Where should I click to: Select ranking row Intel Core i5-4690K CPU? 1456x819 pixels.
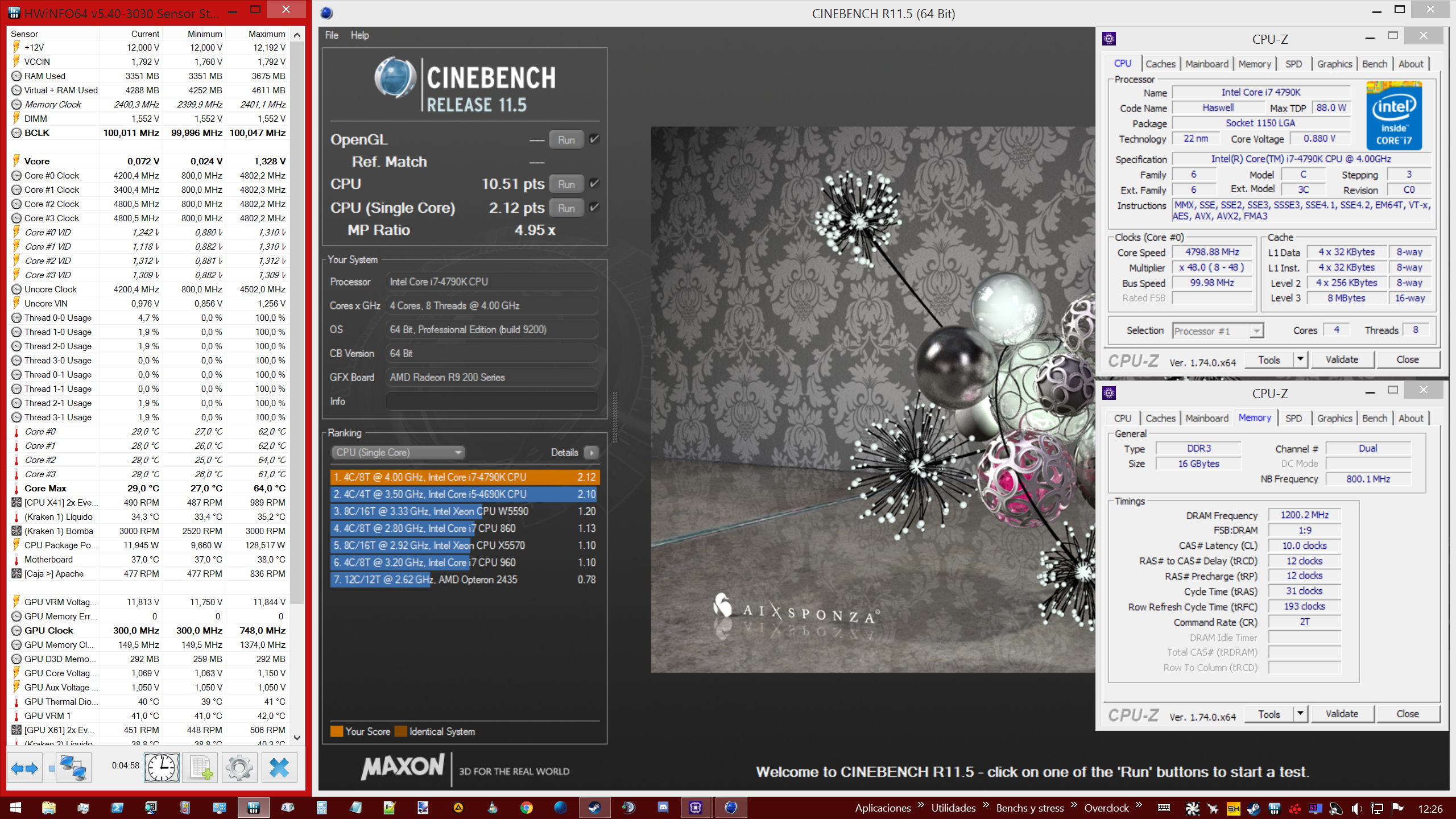pos(464,494)
